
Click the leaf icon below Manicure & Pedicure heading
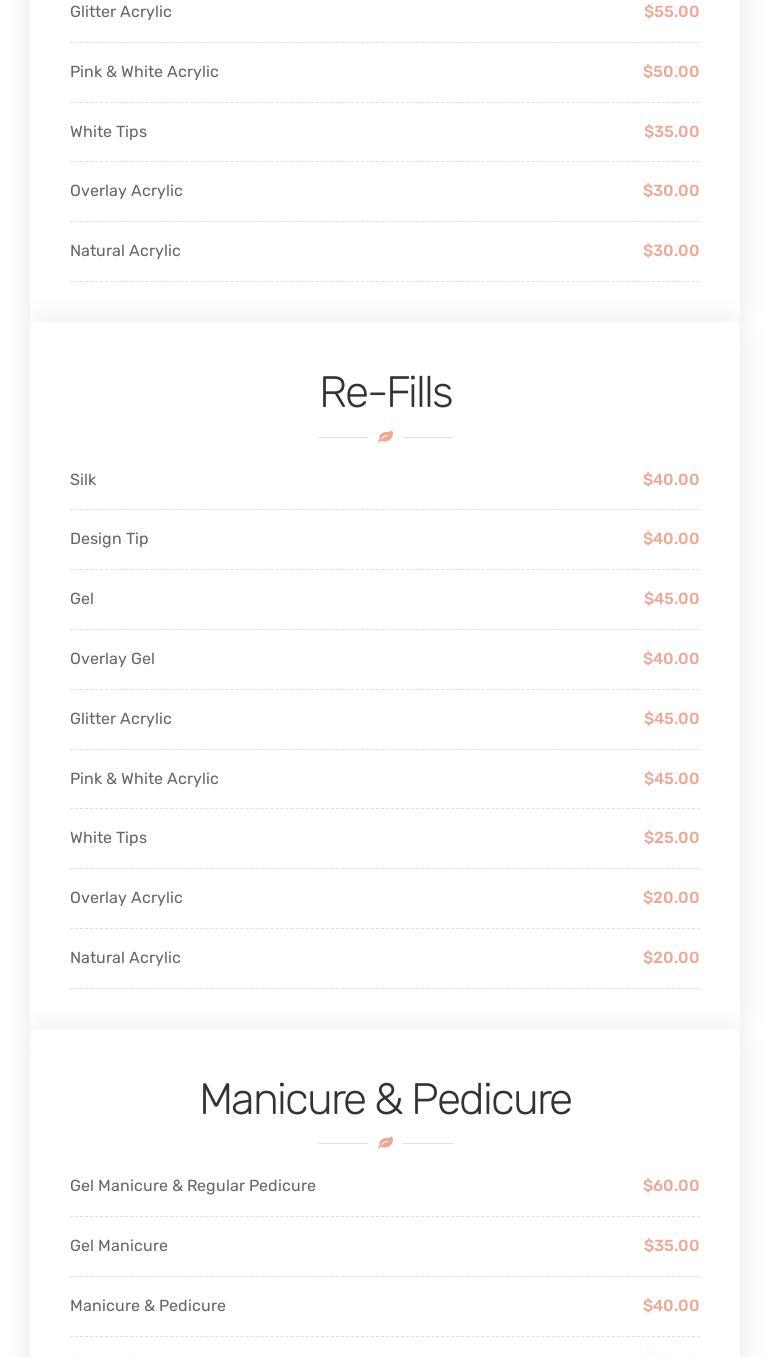point(385,1143)
